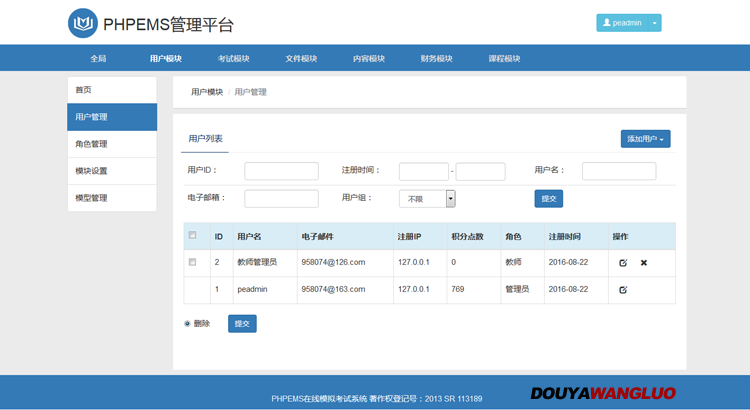Focus the 用户名 input field
The image size is (750, 410).
[x=619, y=171]
